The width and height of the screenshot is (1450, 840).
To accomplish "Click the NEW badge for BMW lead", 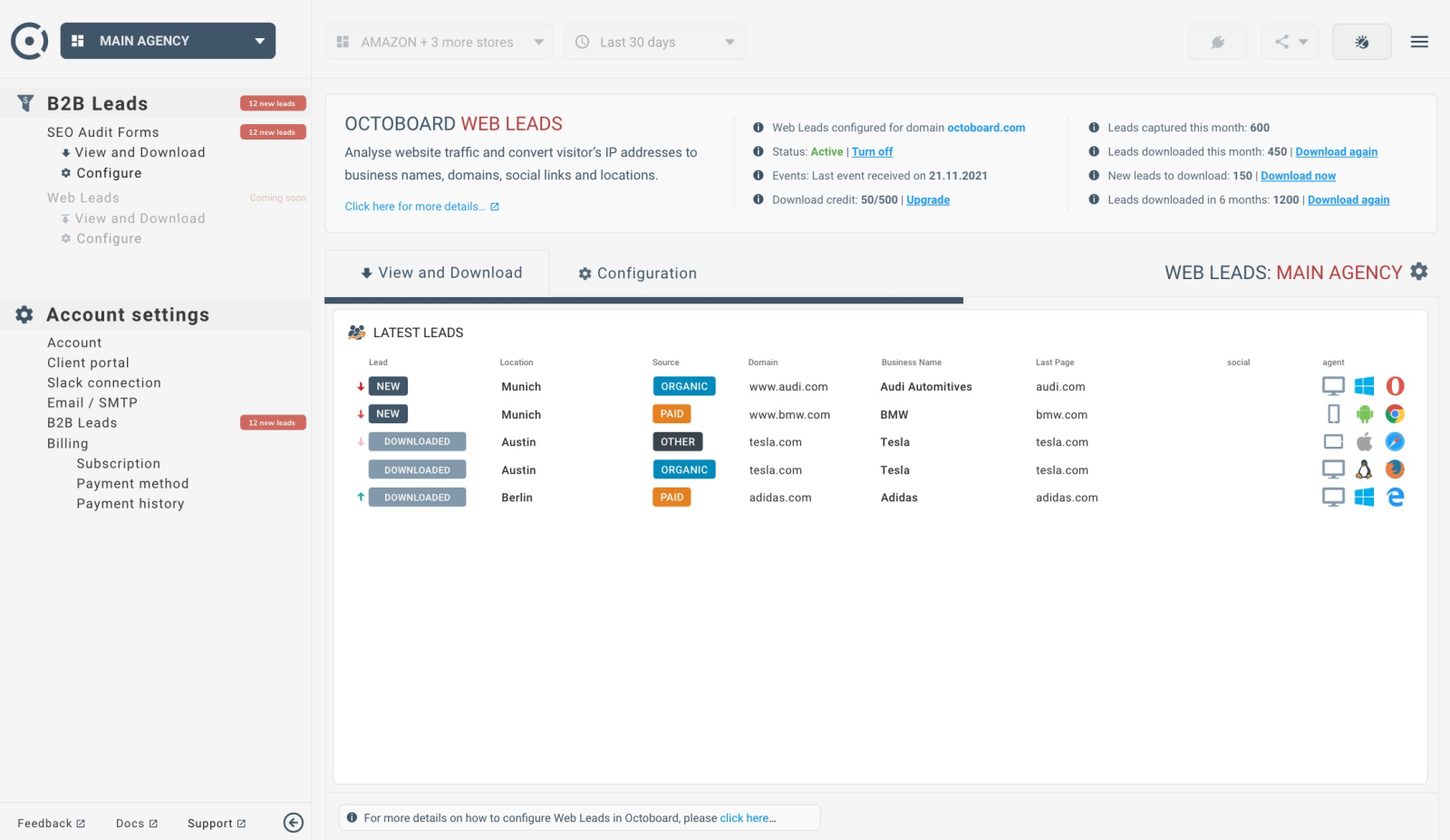I will coord(388,414).
